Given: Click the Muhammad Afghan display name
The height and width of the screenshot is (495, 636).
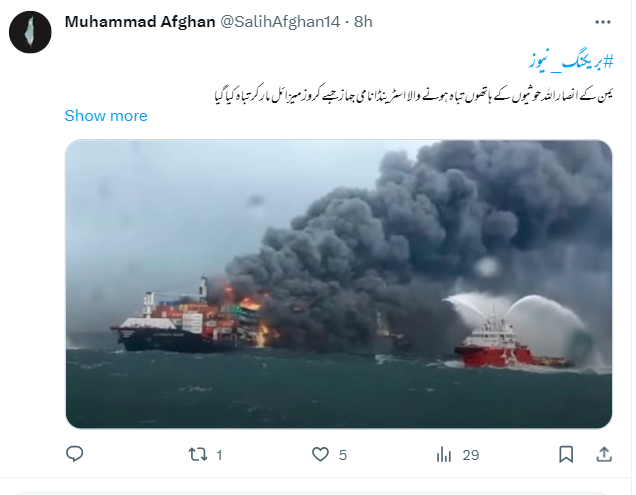Looking at the screenshot, I should pyautogui.click(x=140, y=22).
